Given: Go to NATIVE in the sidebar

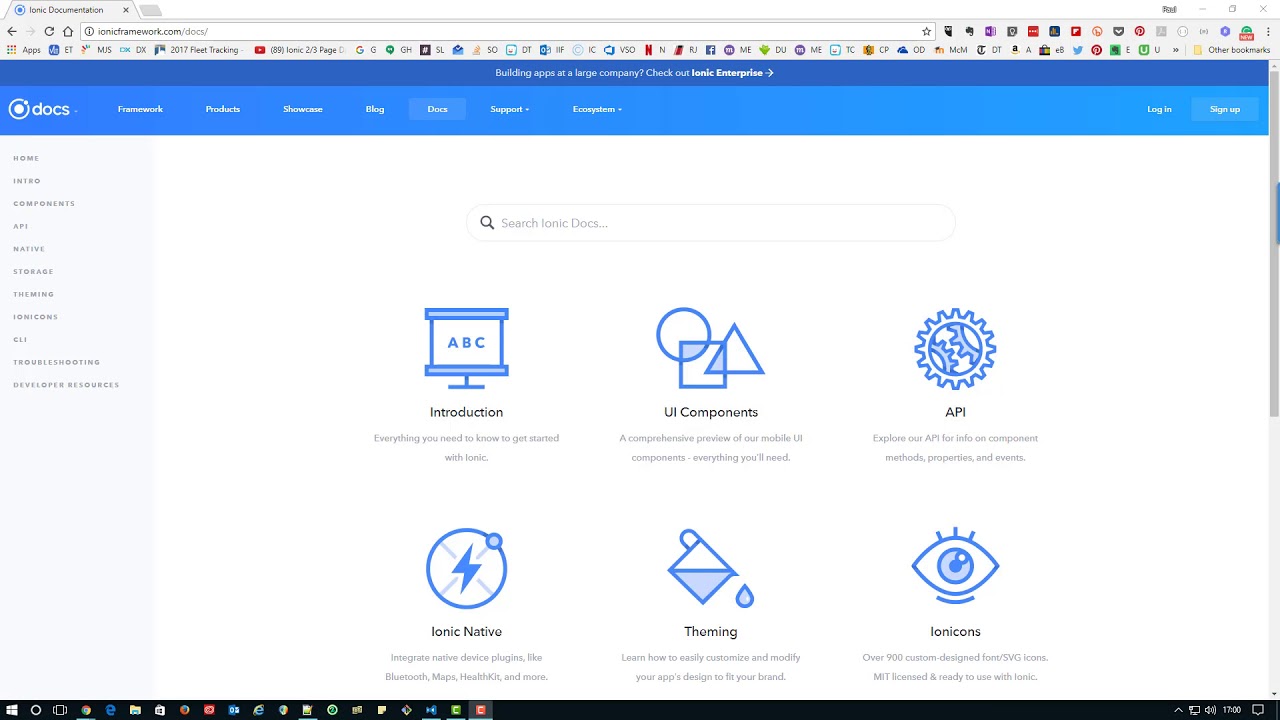Looking at the screenshot, I should click(29, 249).
